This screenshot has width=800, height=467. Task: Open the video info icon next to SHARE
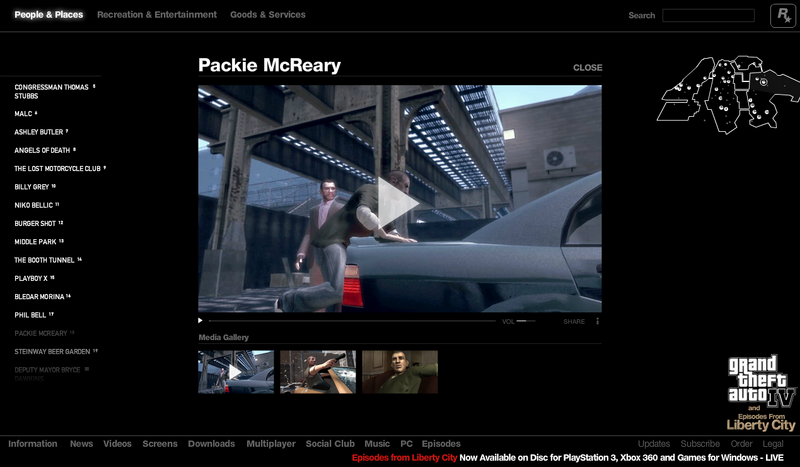(597, 321)
